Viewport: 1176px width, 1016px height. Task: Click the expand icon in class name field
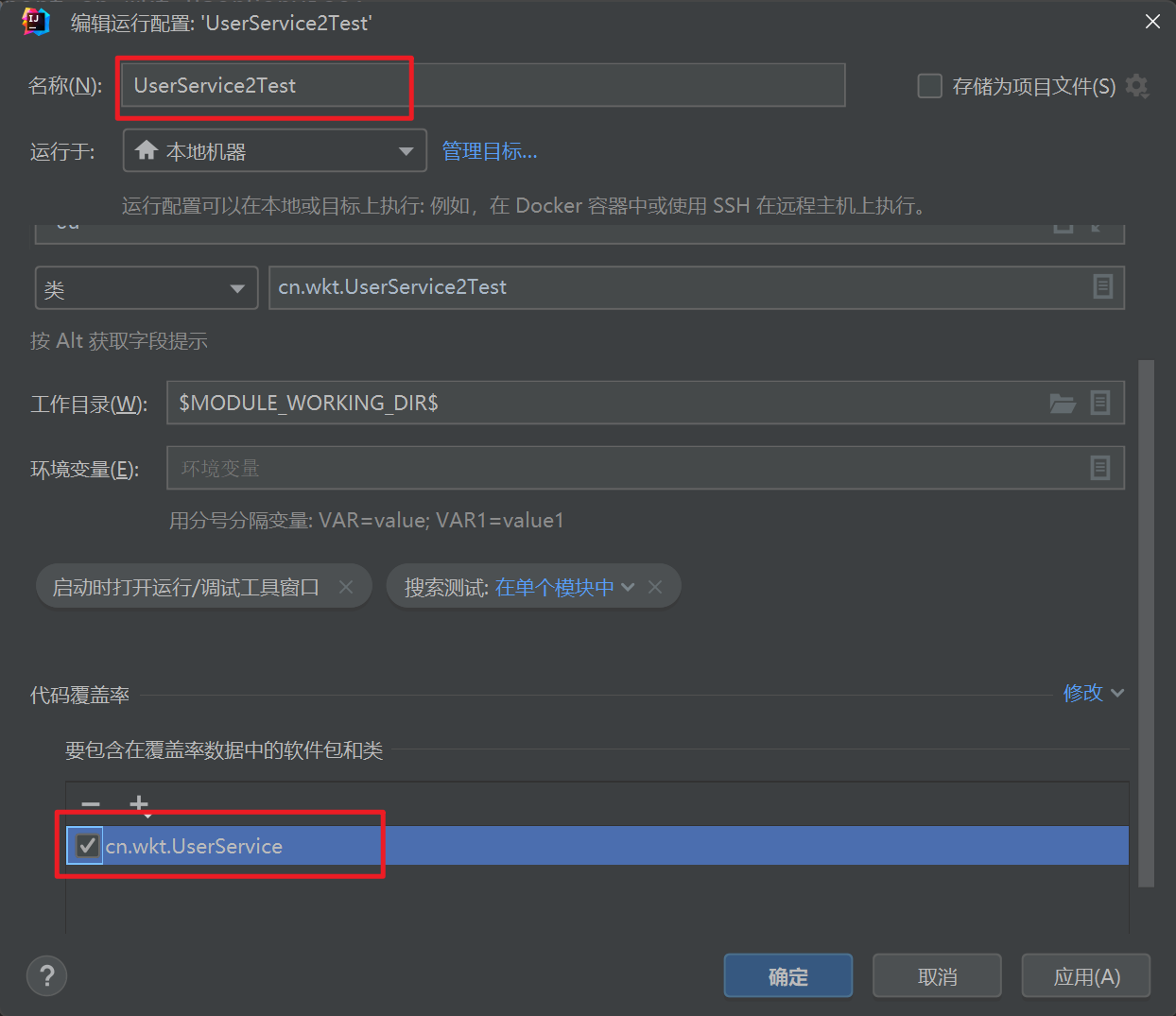pos(1102,287)
